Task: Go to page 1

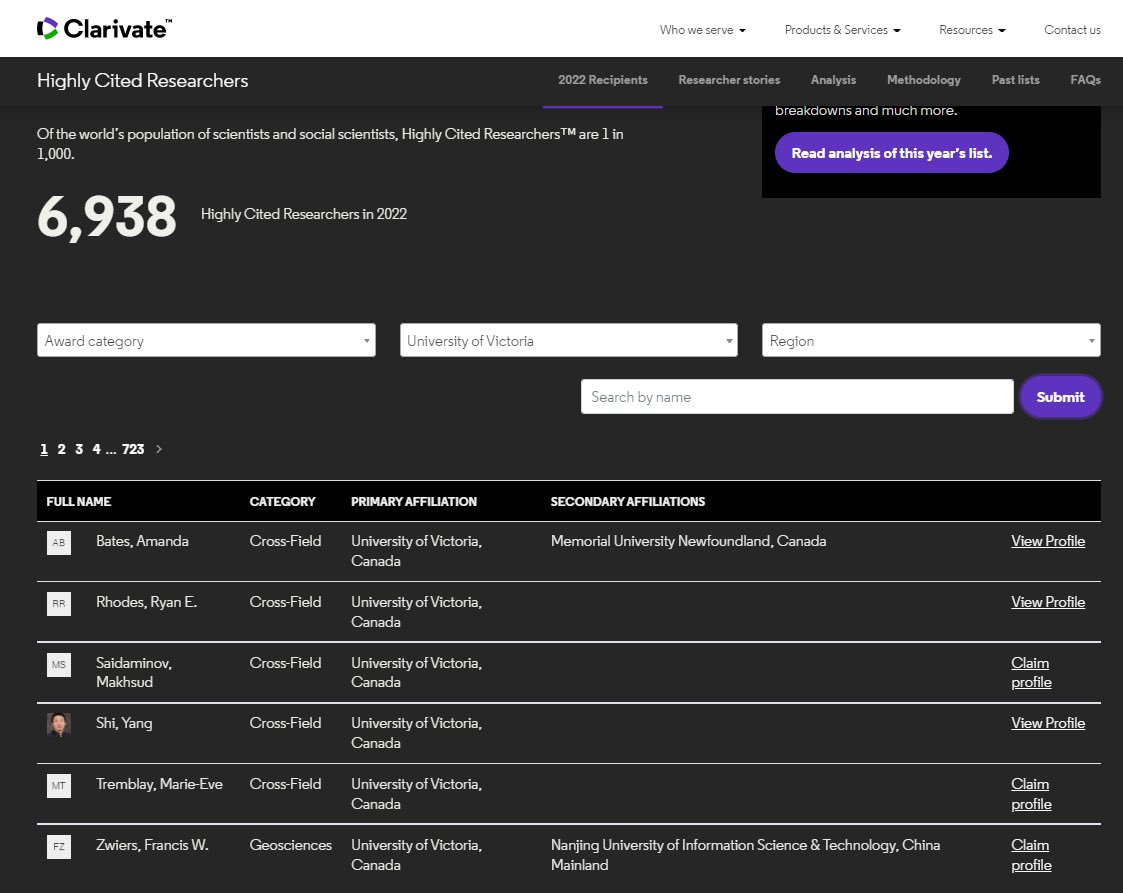Action: 44,449
